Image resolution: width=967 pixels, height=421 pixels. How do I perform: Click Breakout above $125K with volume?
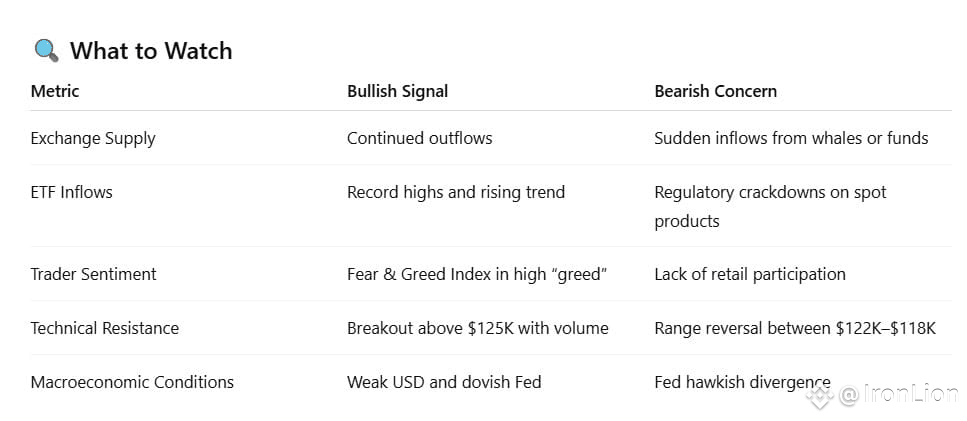coord(477,328)
